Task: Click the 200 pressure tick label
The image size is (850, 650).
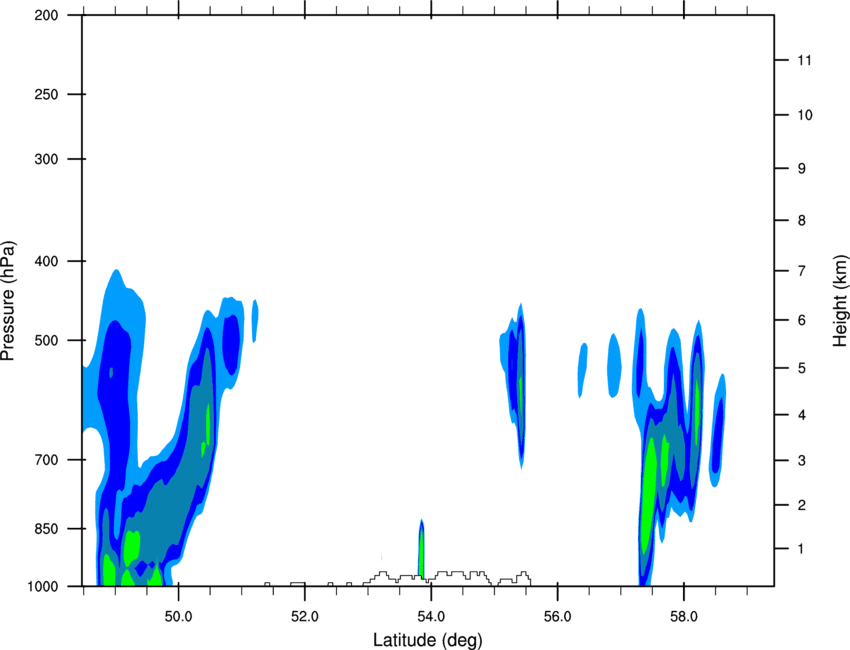Action: pos(46,15)
